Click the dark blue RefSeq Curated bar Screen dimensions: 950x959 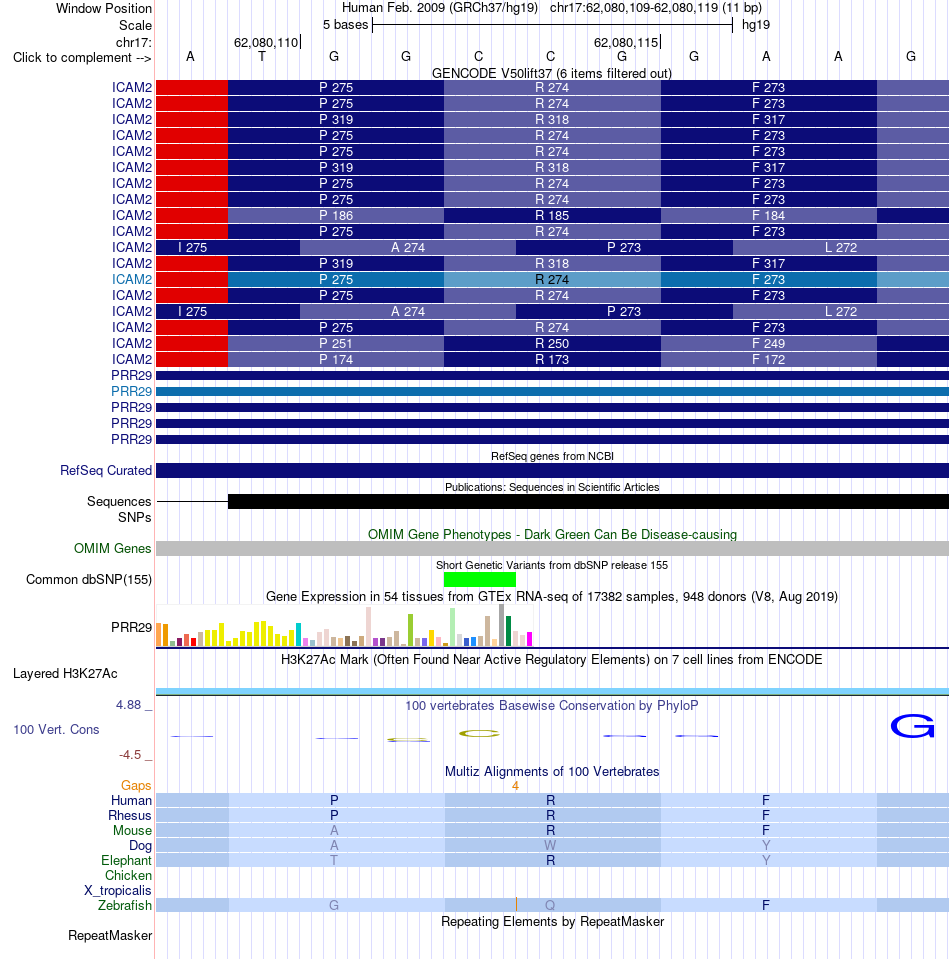[x=552, y=470]
